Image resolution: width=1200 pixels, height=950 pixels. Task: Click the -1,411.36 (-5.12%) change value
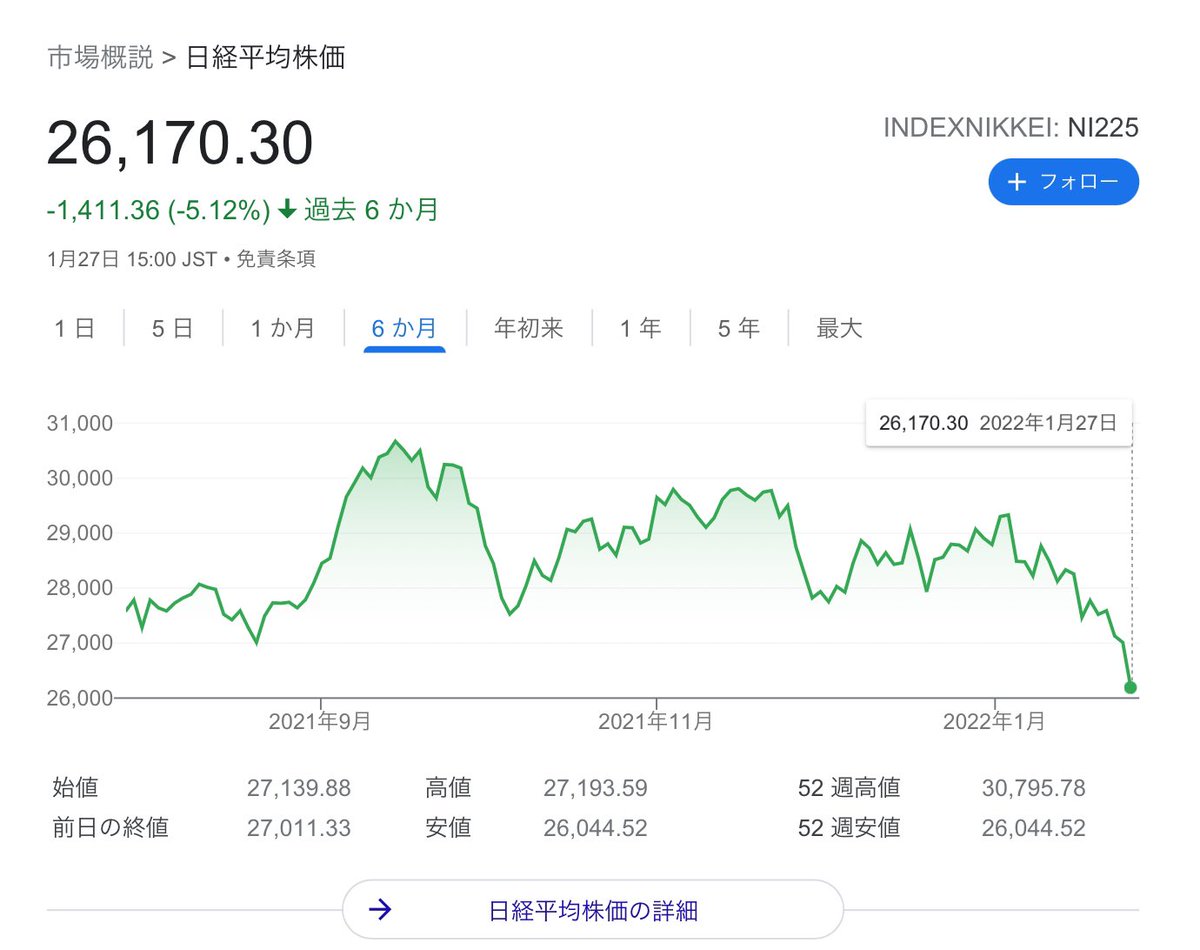pos(159,210)
